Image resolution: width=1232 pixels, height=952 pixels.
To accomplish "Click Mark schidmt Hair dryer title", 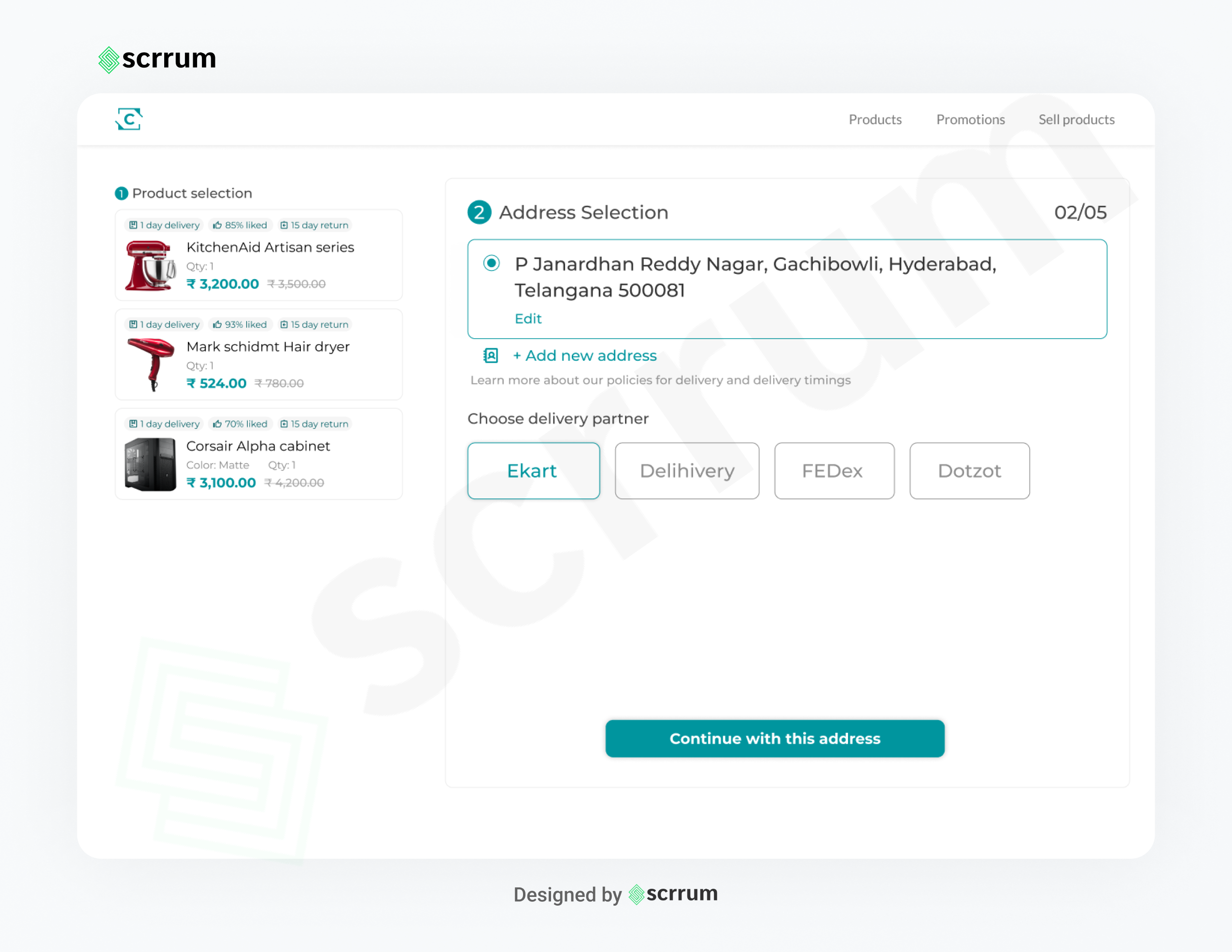I will click(x=268, y=346).
